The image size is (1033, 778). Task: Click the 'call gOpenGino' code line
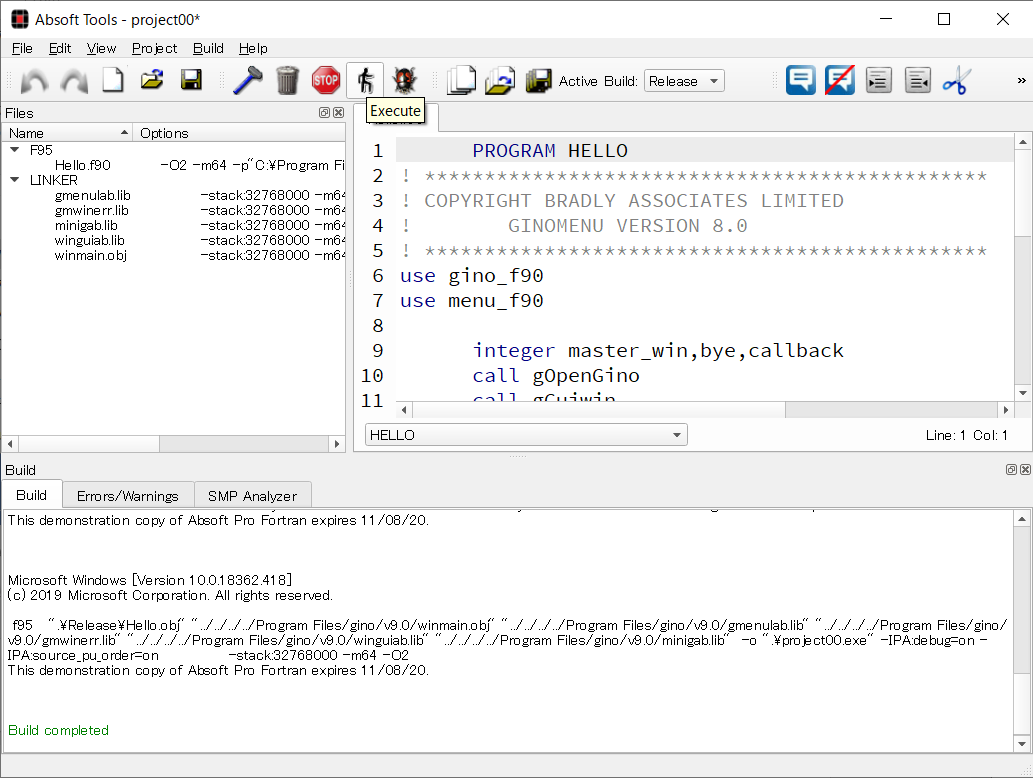[x=555, y=375]
